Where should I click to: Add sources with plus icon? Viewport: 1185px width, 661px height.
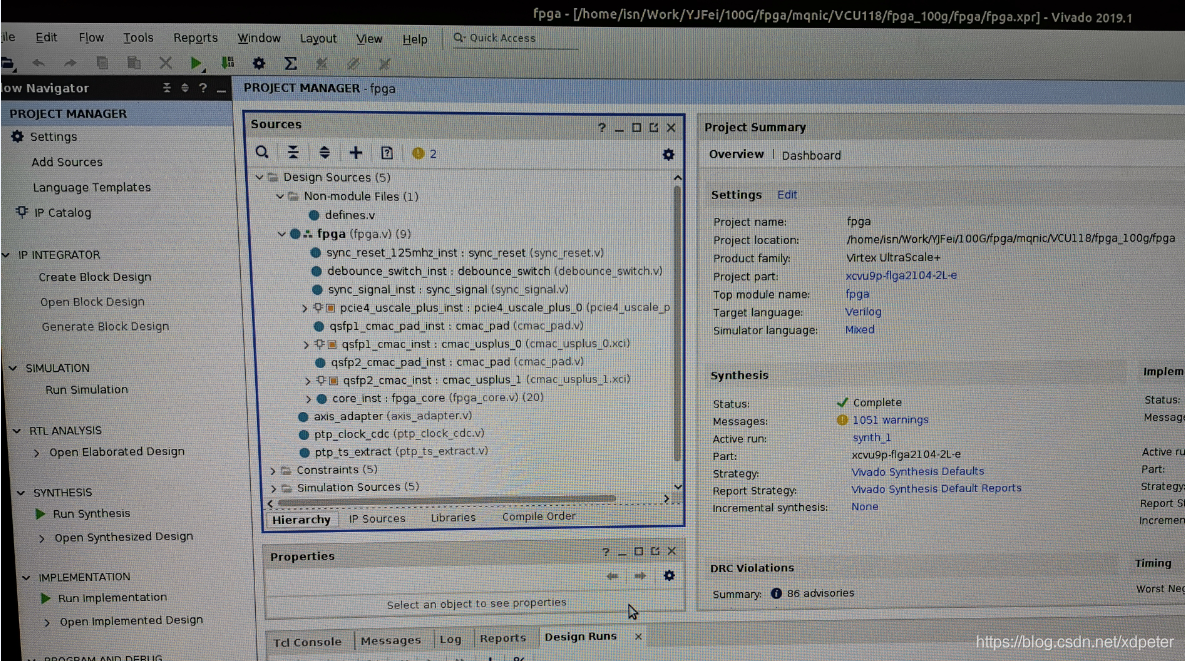[355, 153]
